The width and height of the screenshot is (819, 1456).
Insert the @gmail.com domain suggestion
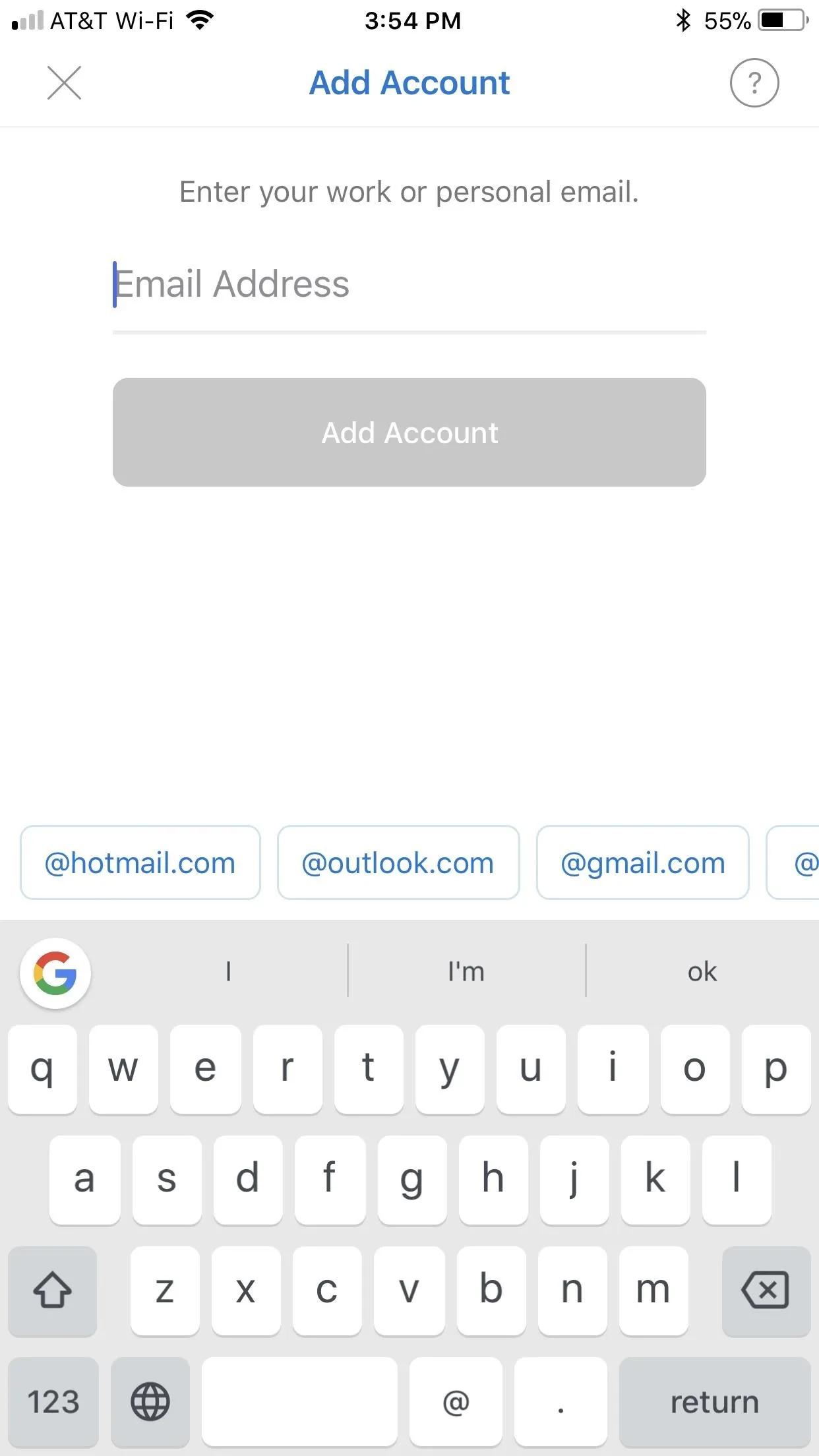643,863
